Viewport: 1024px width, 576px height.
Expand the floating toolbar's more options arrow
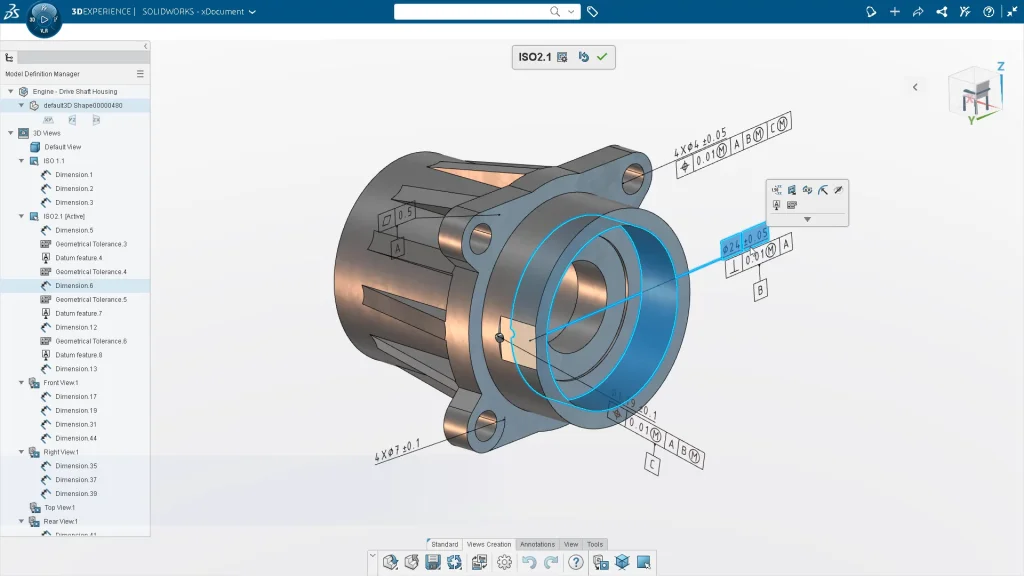(x=807, y=218)
